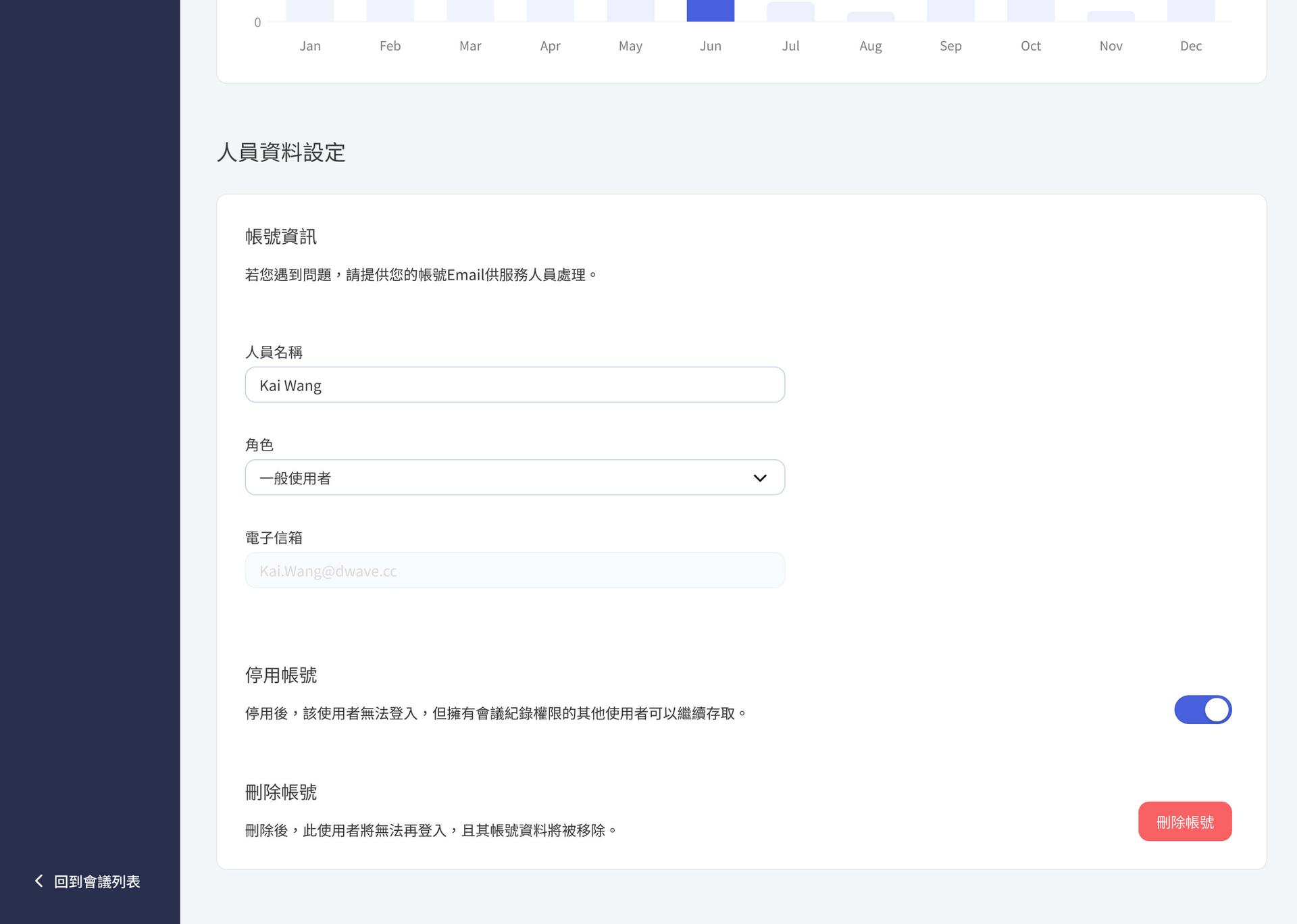Click the Oct bar in chart
The image size is (1297, 924).
[x=1030, y=10]
